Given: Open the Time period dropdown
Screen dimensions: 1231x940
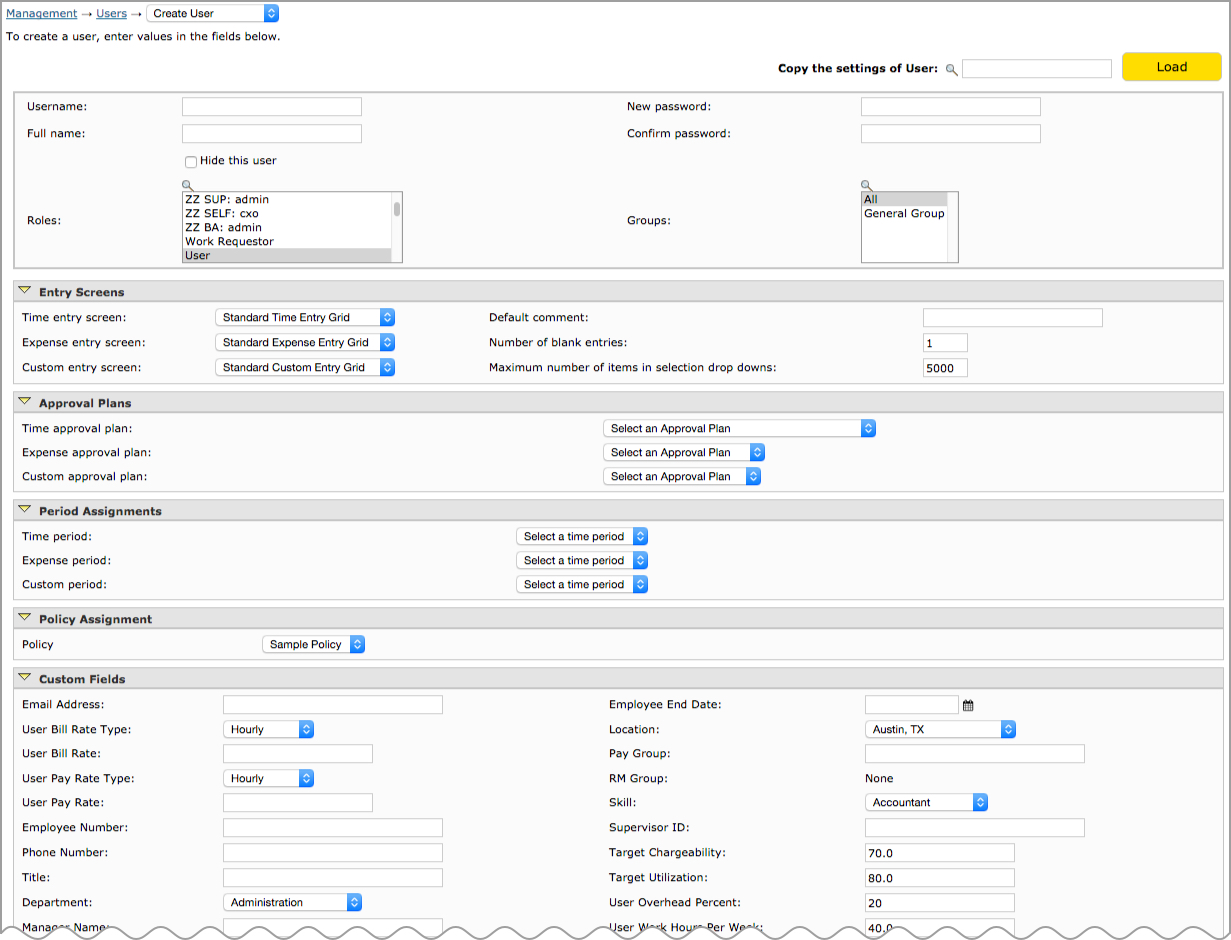Looking at the screenshot, I should click(x=582, y=536).
